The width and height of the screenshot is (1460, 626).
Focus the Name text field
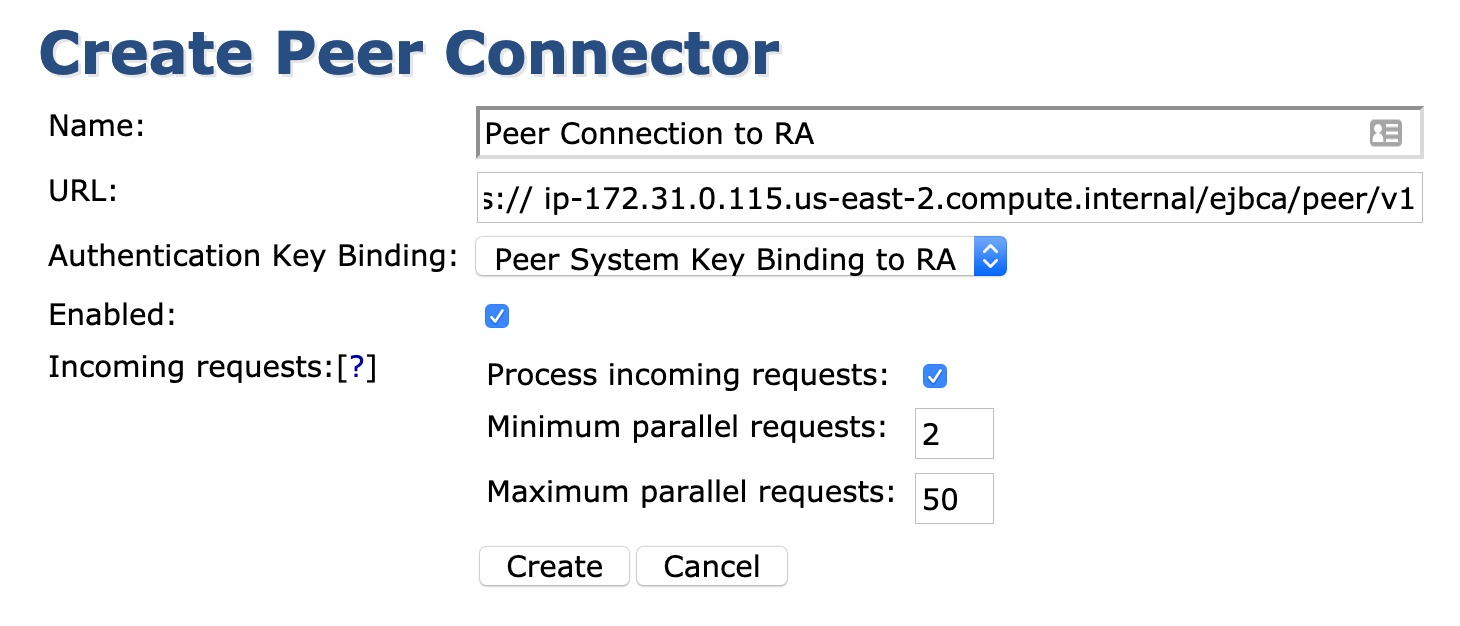(920, 134)
